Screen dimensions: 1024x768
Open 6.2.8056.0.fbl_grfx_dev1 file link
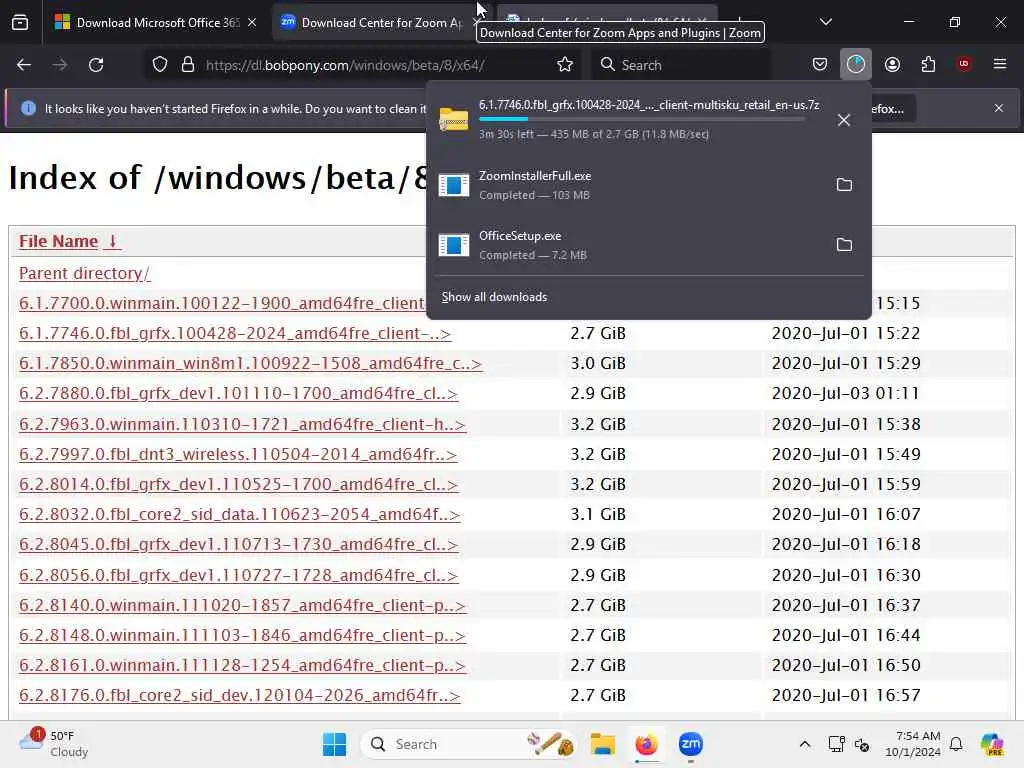click(x=238, y=575)
